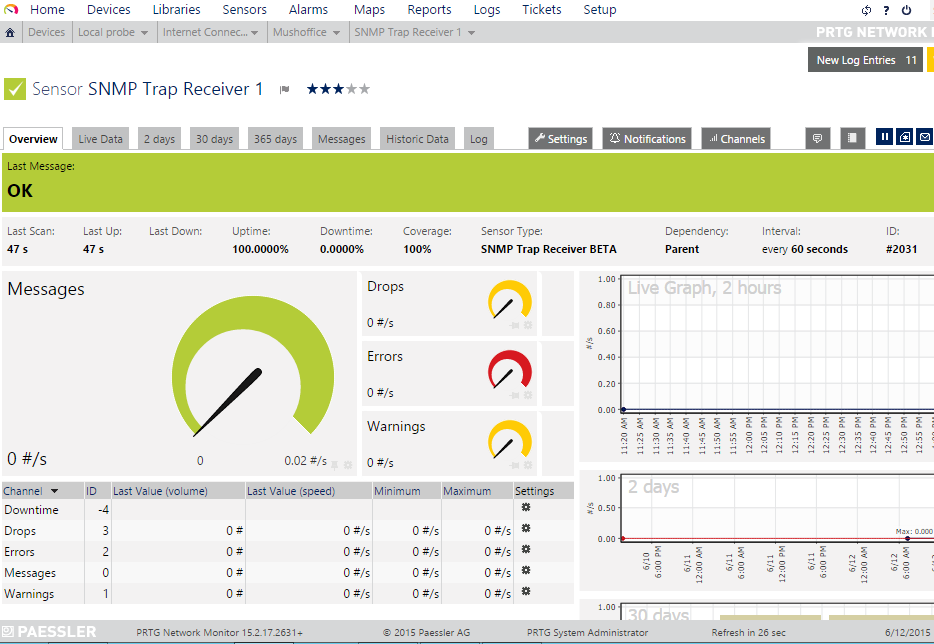Sort table by Channel column arrow
Image resolution: width=934 pixels, height=644 pixels.
pos(54,491)
